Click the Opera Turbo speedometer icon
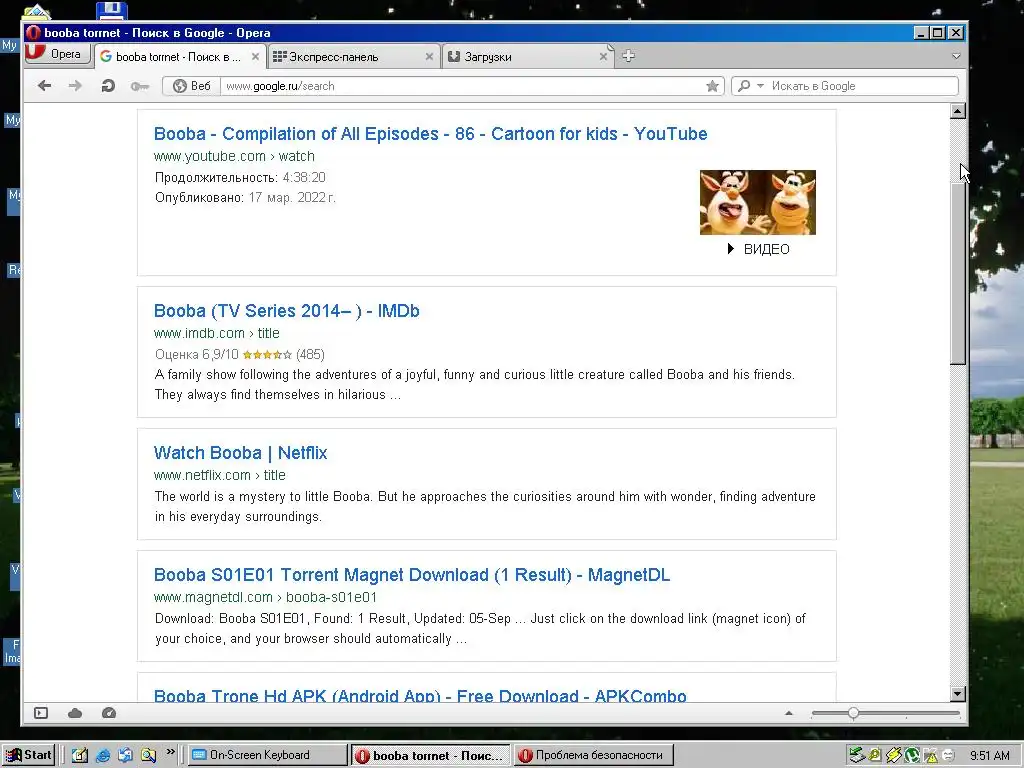 (109, 713)
